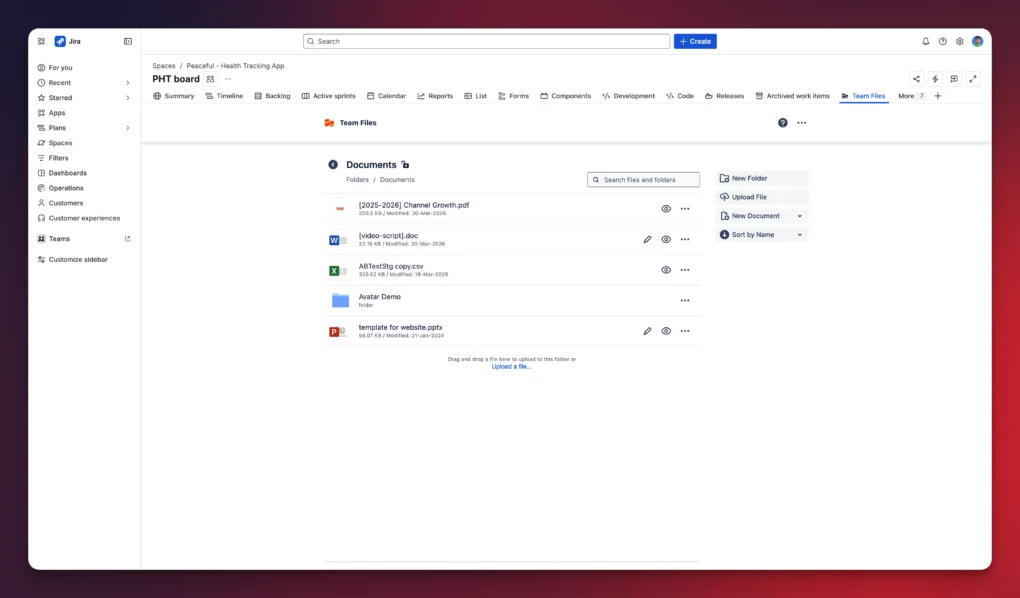1020x598 pixels.
Task: Click the team members icon beside PHT board
Action: (210, 79)
